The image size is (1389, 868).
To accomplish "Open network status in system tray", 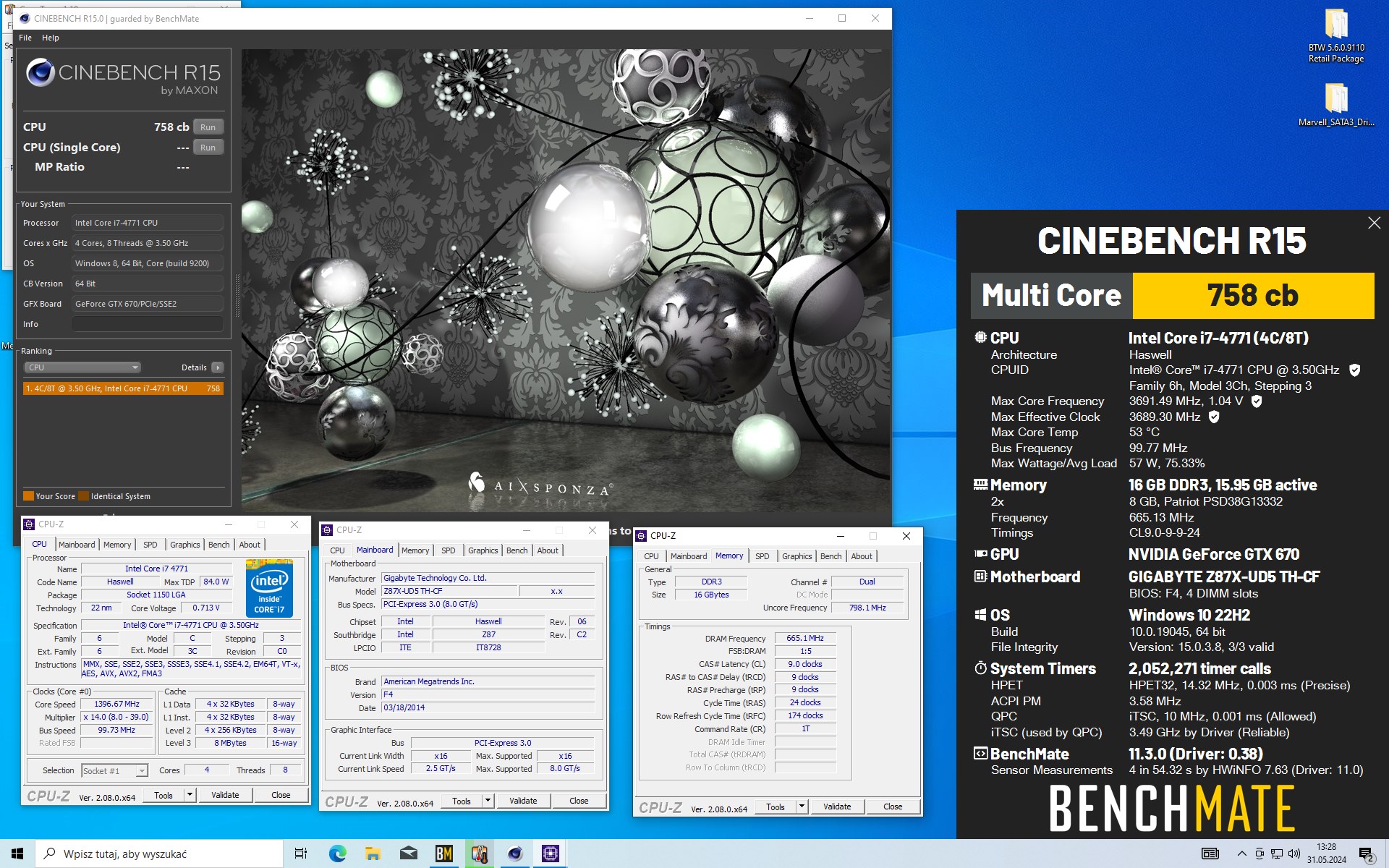I will pyautogui.click(x=1277, y=854).
